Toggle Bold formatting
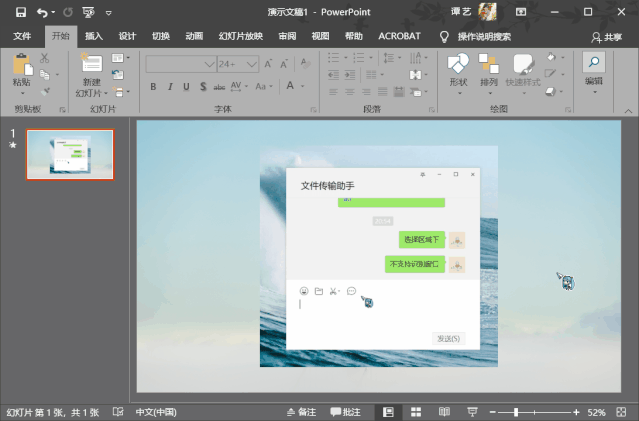Viewport: 639px width, 421px height. 153,86
